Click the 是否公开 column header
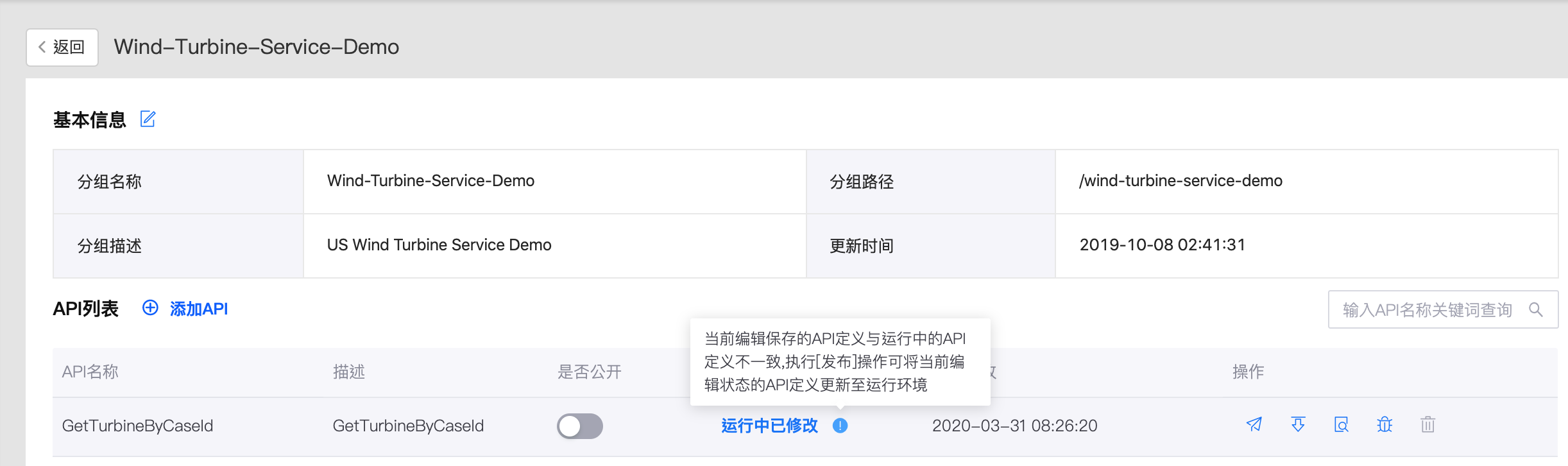The width and height of the screenshot is (1568, 466). (590, 372)
